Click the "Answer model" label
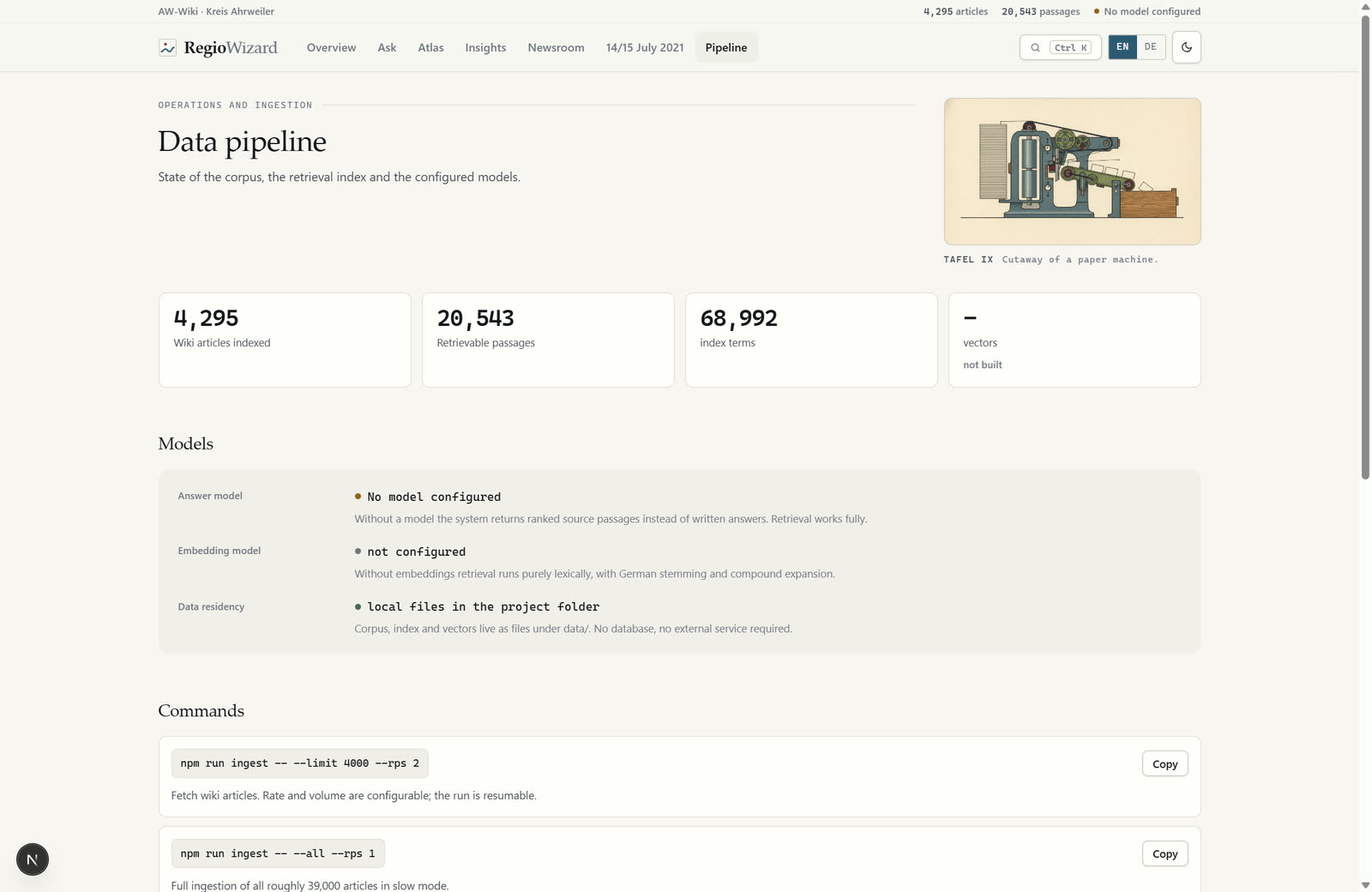 [210, 496]
